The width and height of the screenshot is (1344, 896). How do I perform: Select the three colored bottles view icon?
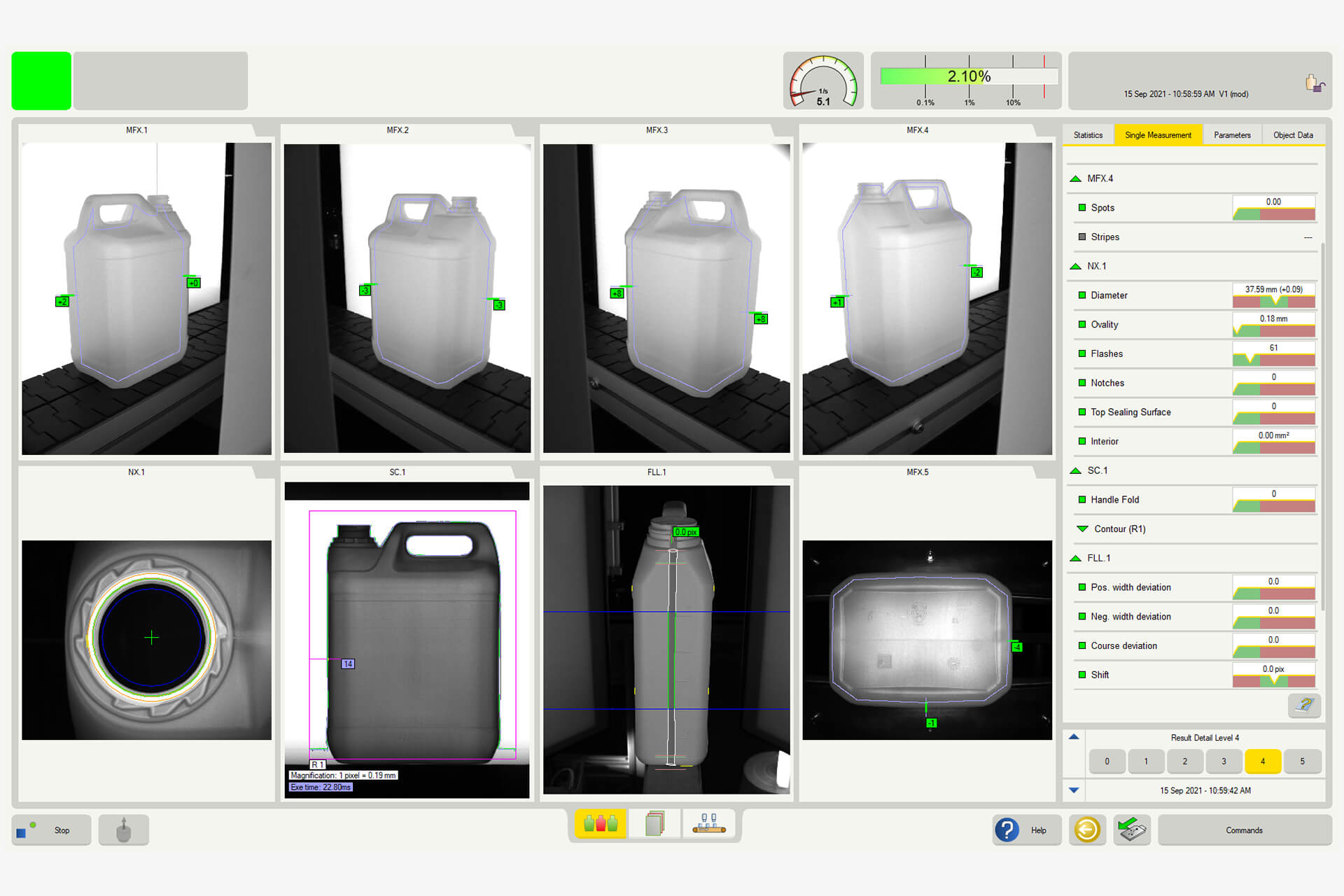601,824
